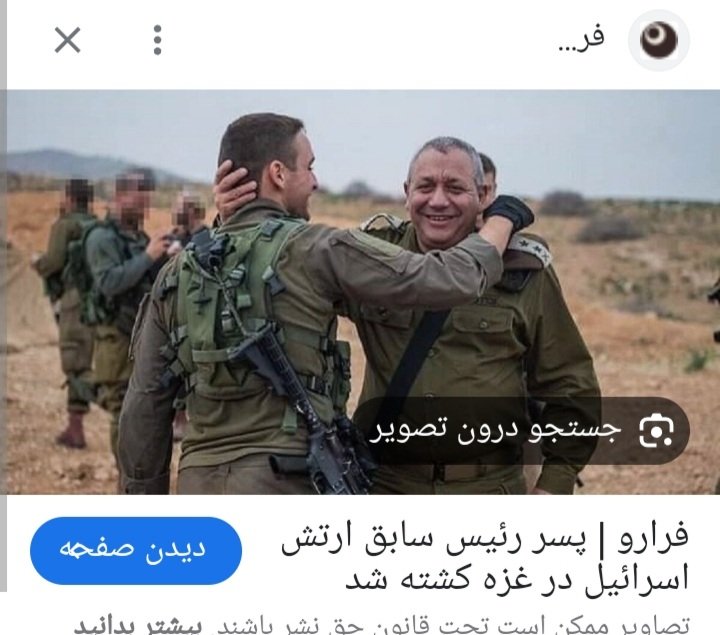Click the بیشتر بدانید link
720x635 pixels.
[138, 626]
